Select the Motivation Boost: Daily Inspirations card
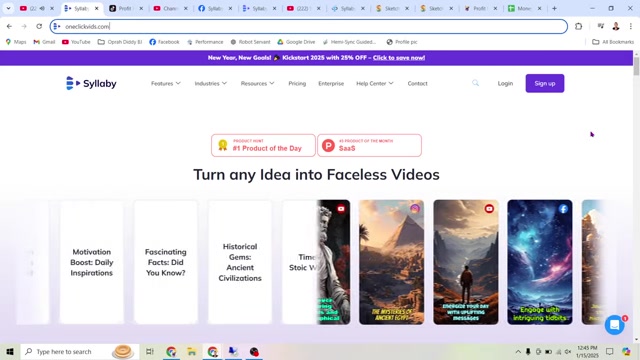 91,262
